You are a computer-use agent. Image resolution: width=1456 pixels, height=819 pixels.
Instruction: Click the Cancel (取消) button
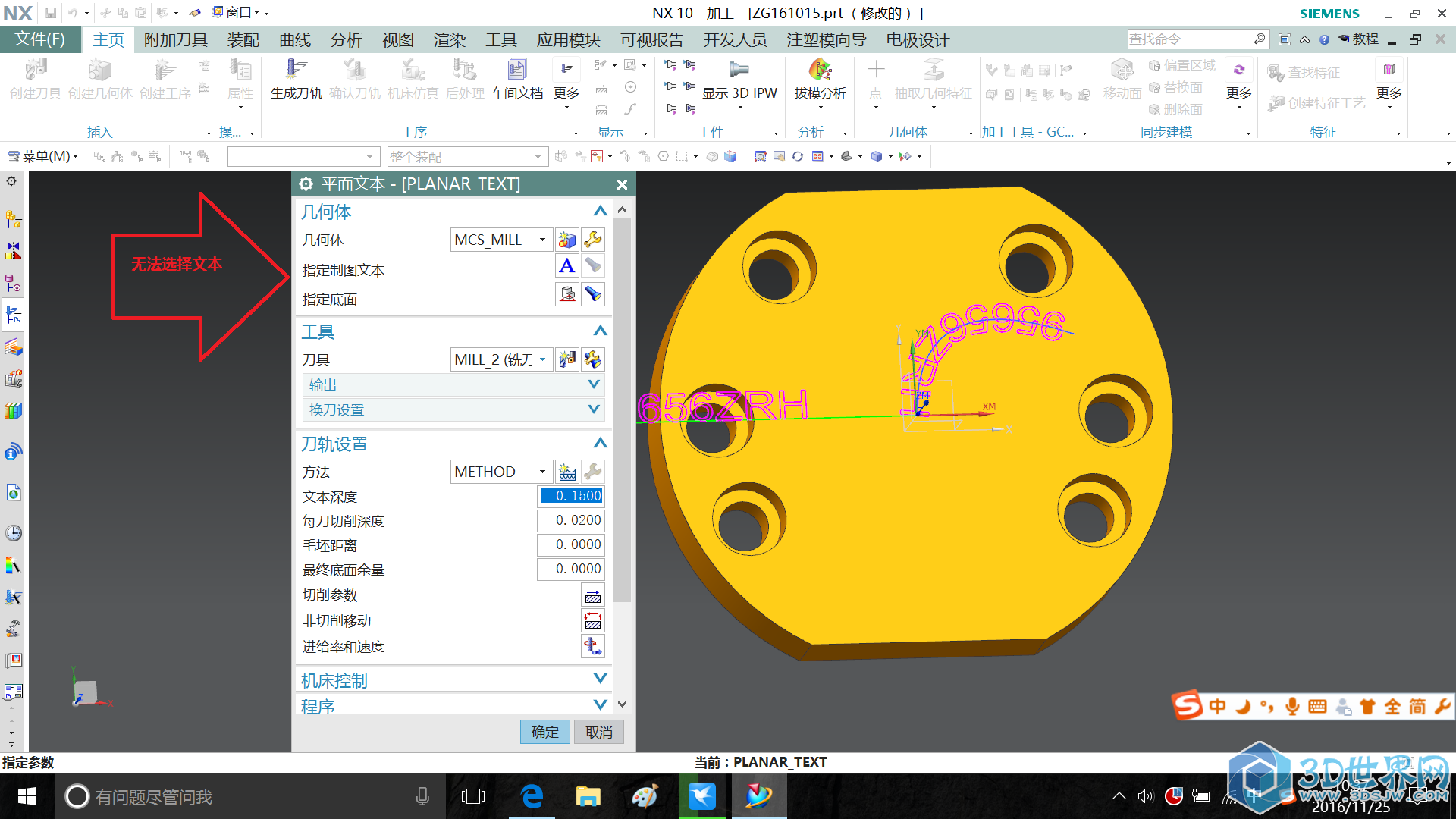click(598, 732)
